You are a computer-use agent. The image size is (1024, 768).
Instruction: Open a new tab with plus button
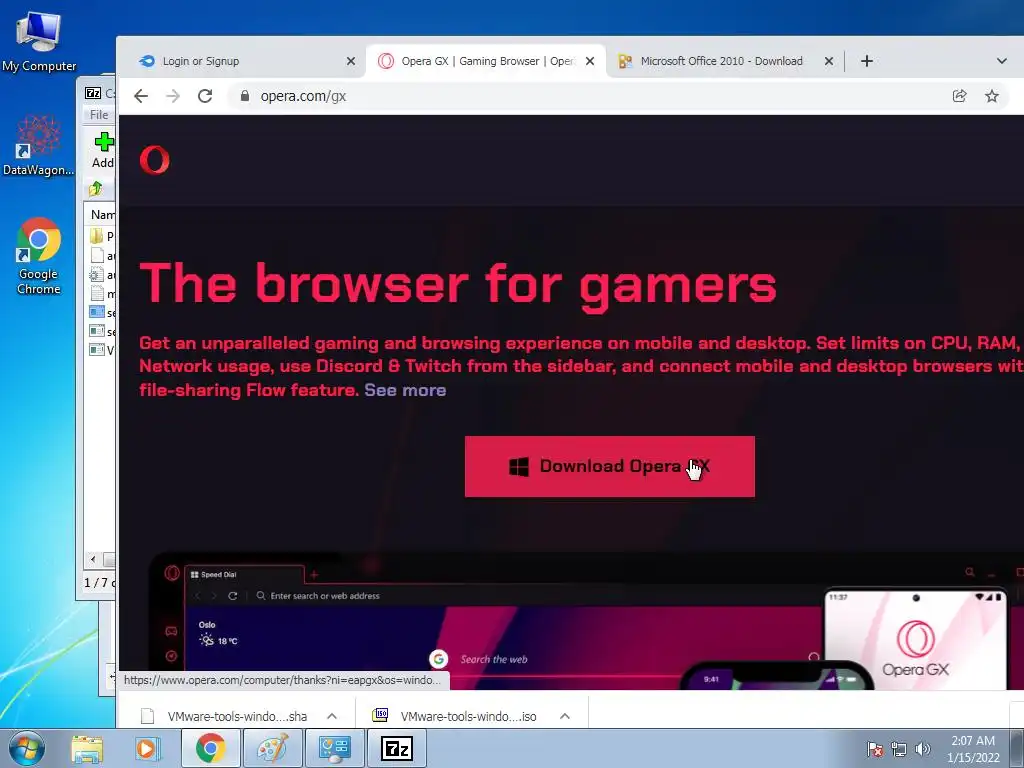867,61
